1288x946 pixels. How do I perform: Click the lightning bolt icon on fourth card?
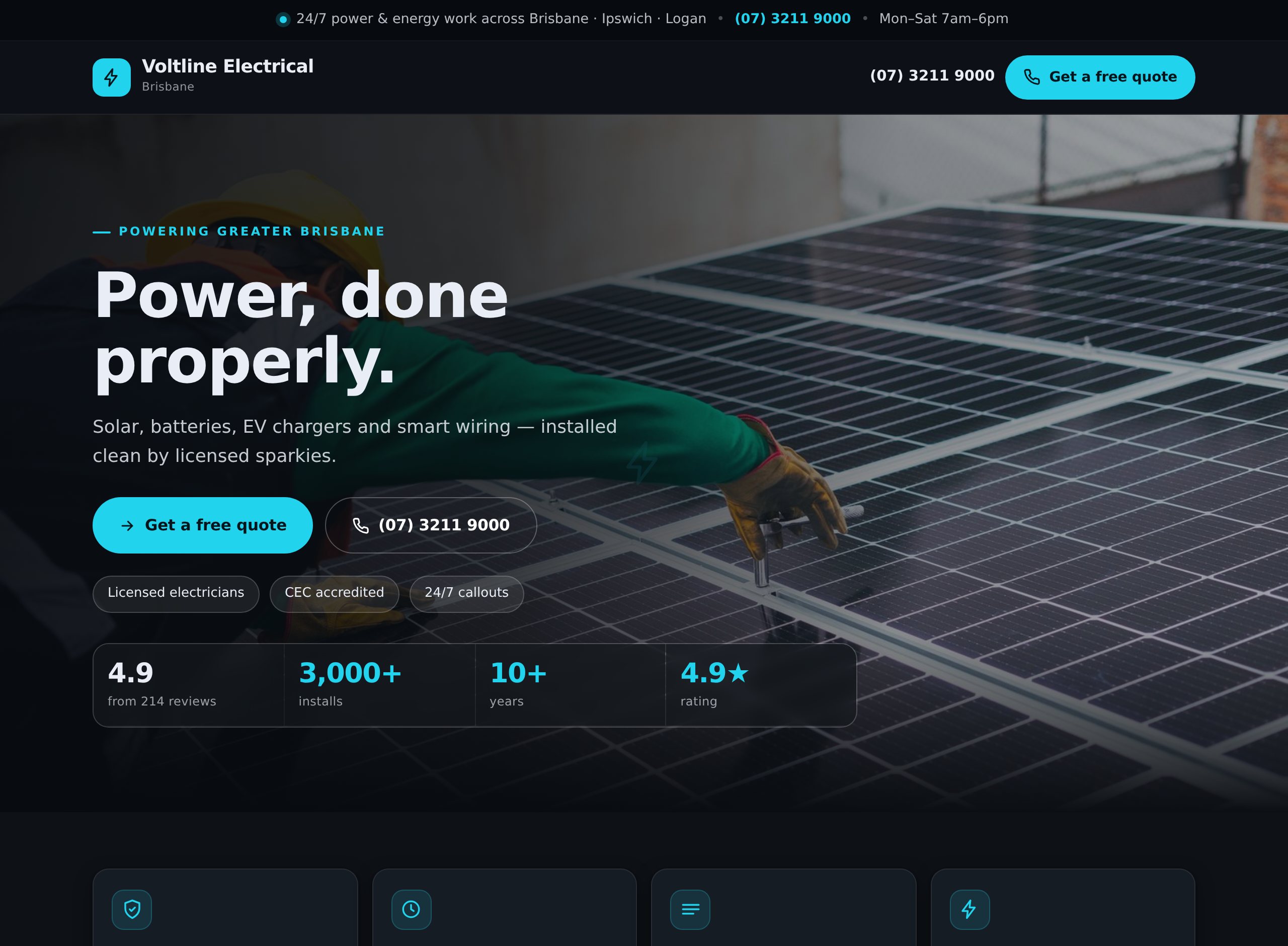(970, 909)
